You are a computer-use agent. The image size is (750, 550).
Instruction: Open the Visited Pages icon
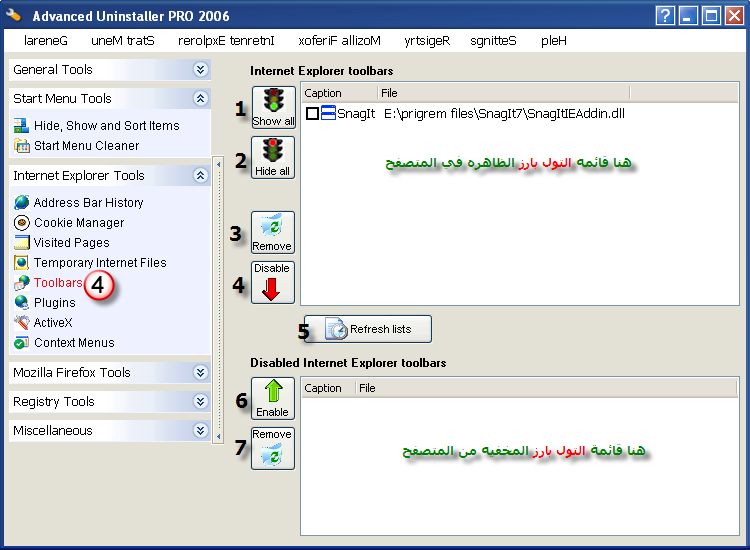coord(22,242)
